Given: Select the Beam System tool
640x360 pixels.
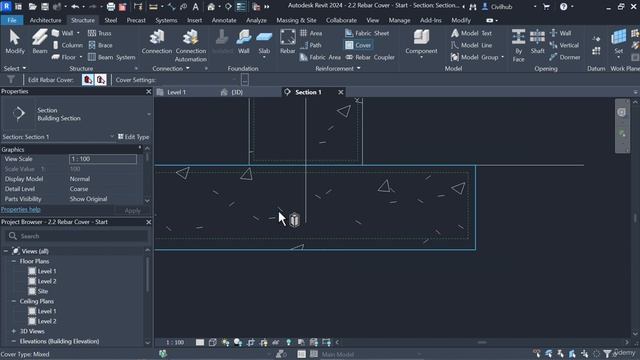Looking at the screenshot, I should click(x=111, y=57).
